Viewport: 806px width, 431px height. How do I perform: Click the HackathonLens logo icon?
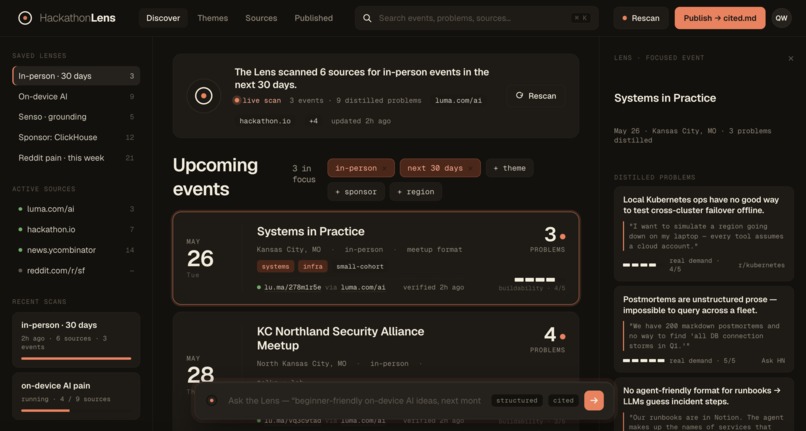tap(25, 18)
